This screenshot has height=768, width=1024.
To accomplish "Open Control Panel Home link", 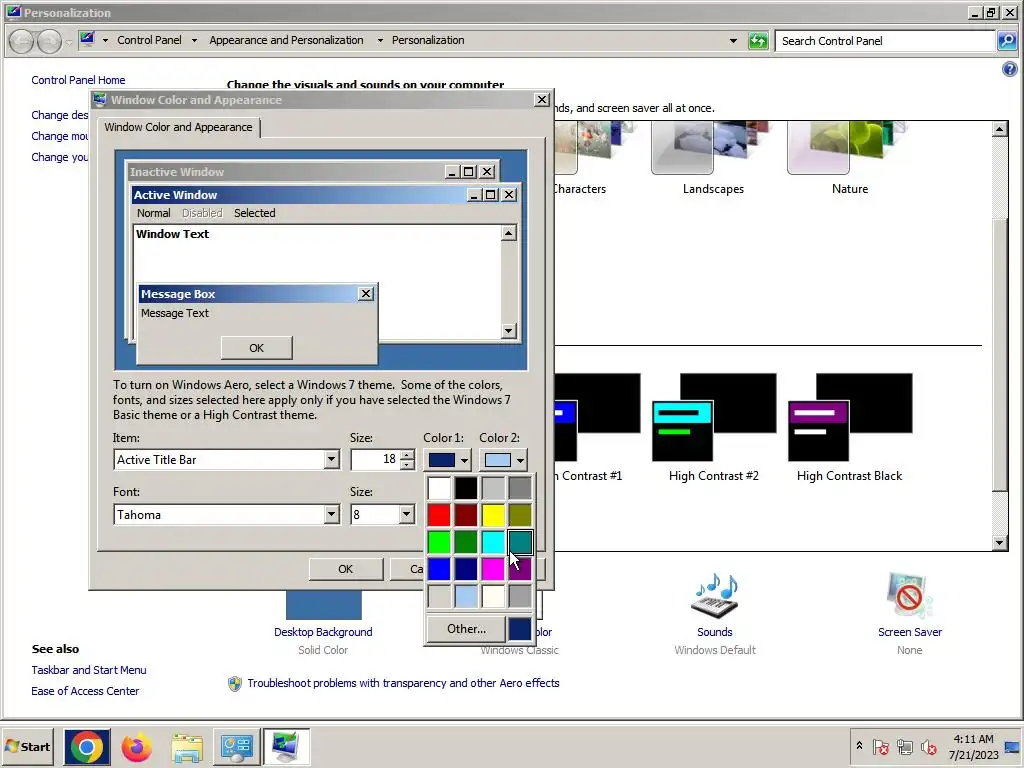I will pos(78,80).
